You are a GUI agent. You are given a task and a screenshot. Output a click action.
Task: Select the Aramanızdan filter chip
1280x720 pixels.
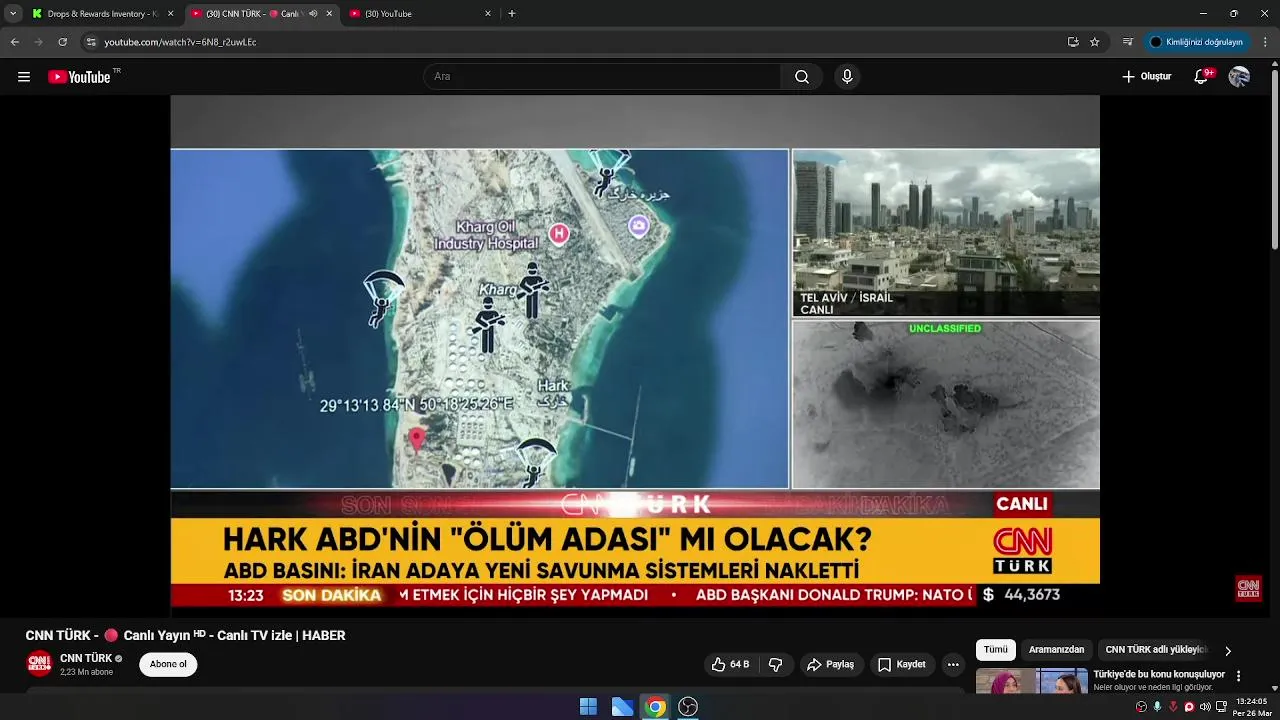(x=1056, y=650)
